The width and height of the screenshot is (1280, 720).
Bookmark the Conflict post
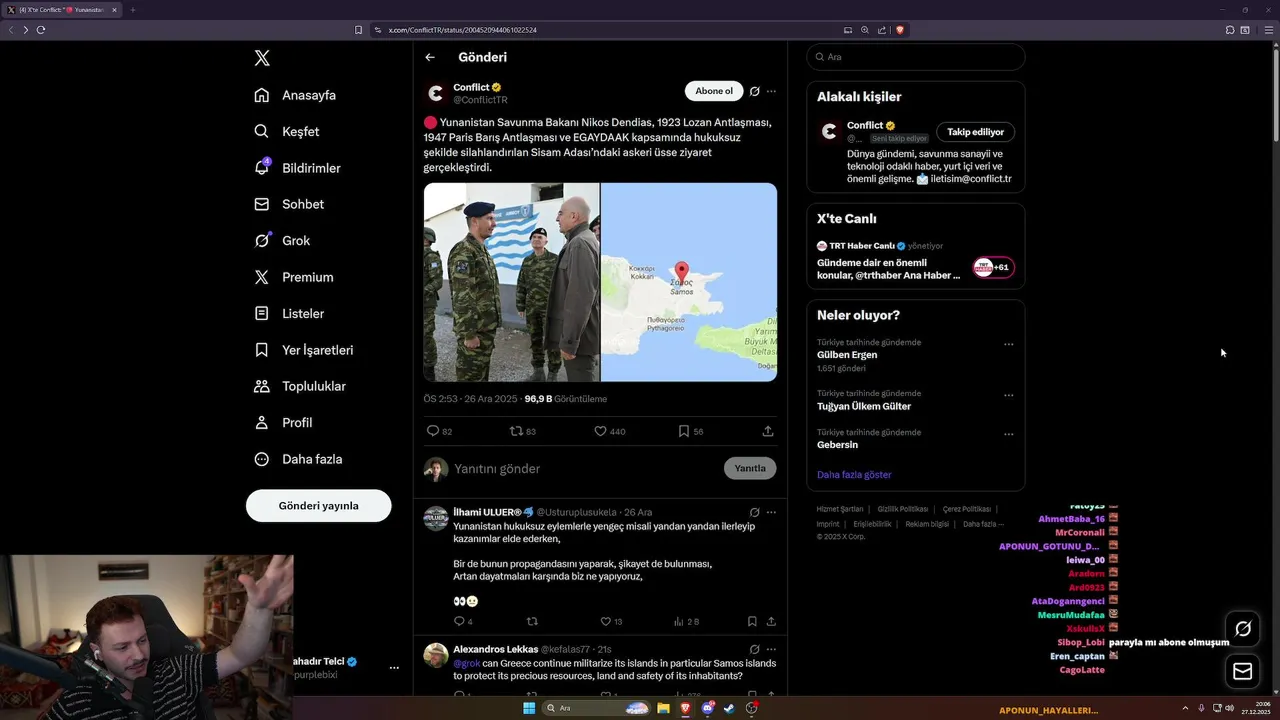pyautogui.click(x=691, y=431)
